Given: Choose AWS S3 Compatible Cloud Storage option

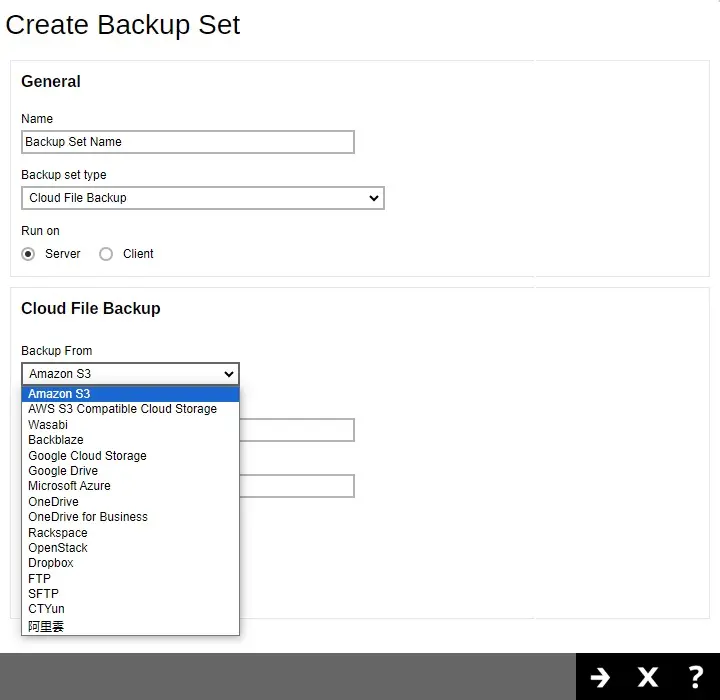Looking at the screenshot, I should (x=130, y=409).
